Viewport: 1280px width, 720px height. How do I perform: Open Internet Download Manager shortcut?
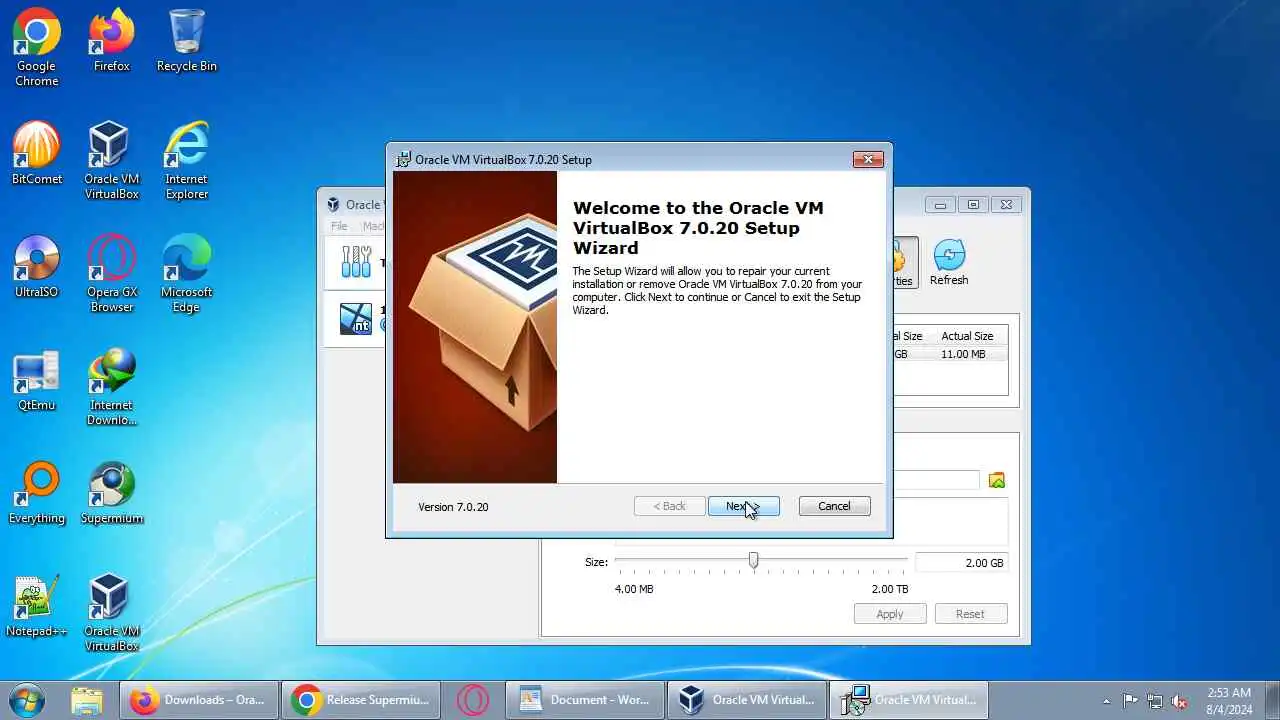(111, 387)
